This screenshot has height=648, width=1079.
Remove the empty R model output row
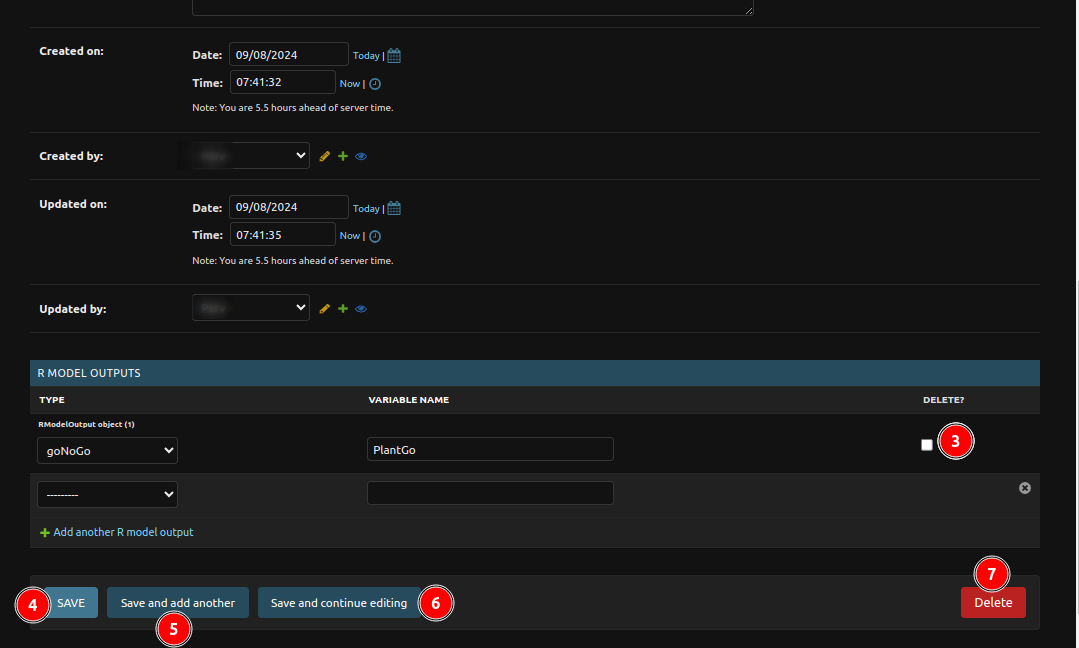1024,488
